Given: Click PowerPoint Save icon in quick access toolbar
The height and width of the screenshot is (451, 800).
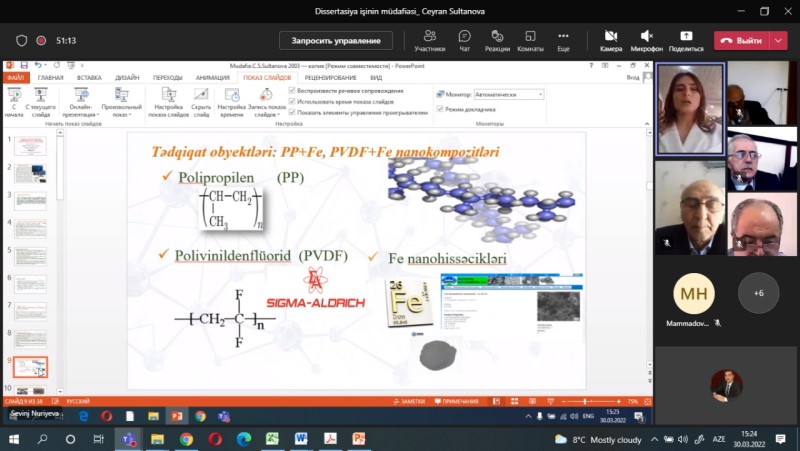Looking at the screenshot, I should coord(24,65).
